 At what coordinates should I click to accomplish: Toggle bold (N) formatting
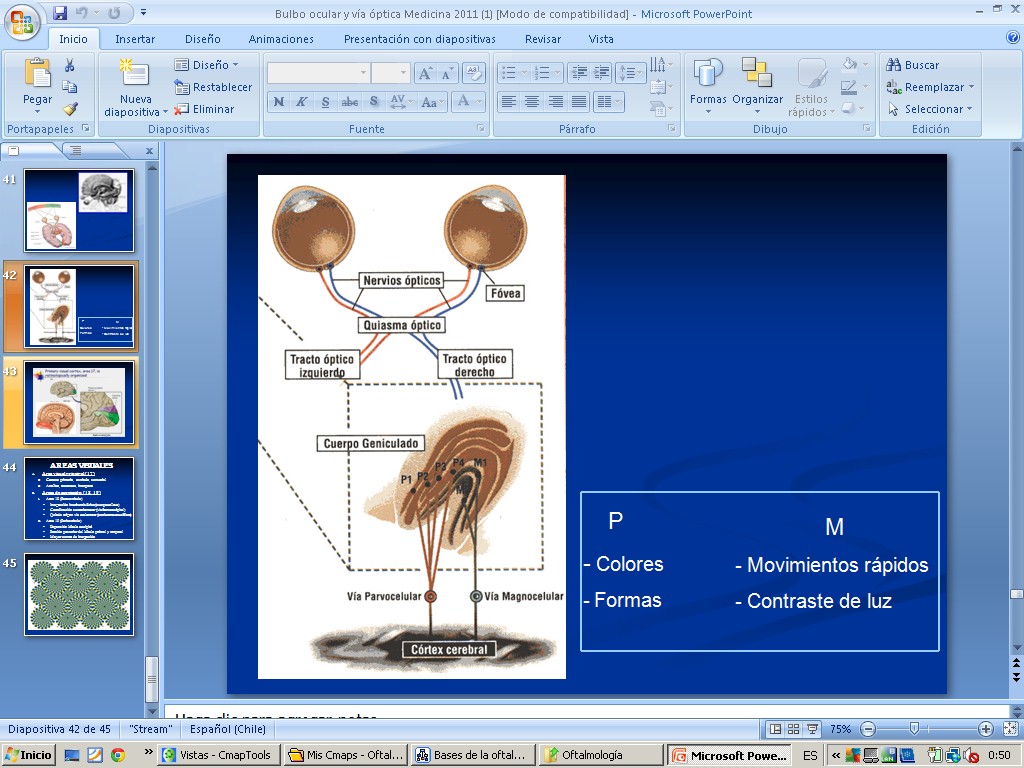coord(279,102)
